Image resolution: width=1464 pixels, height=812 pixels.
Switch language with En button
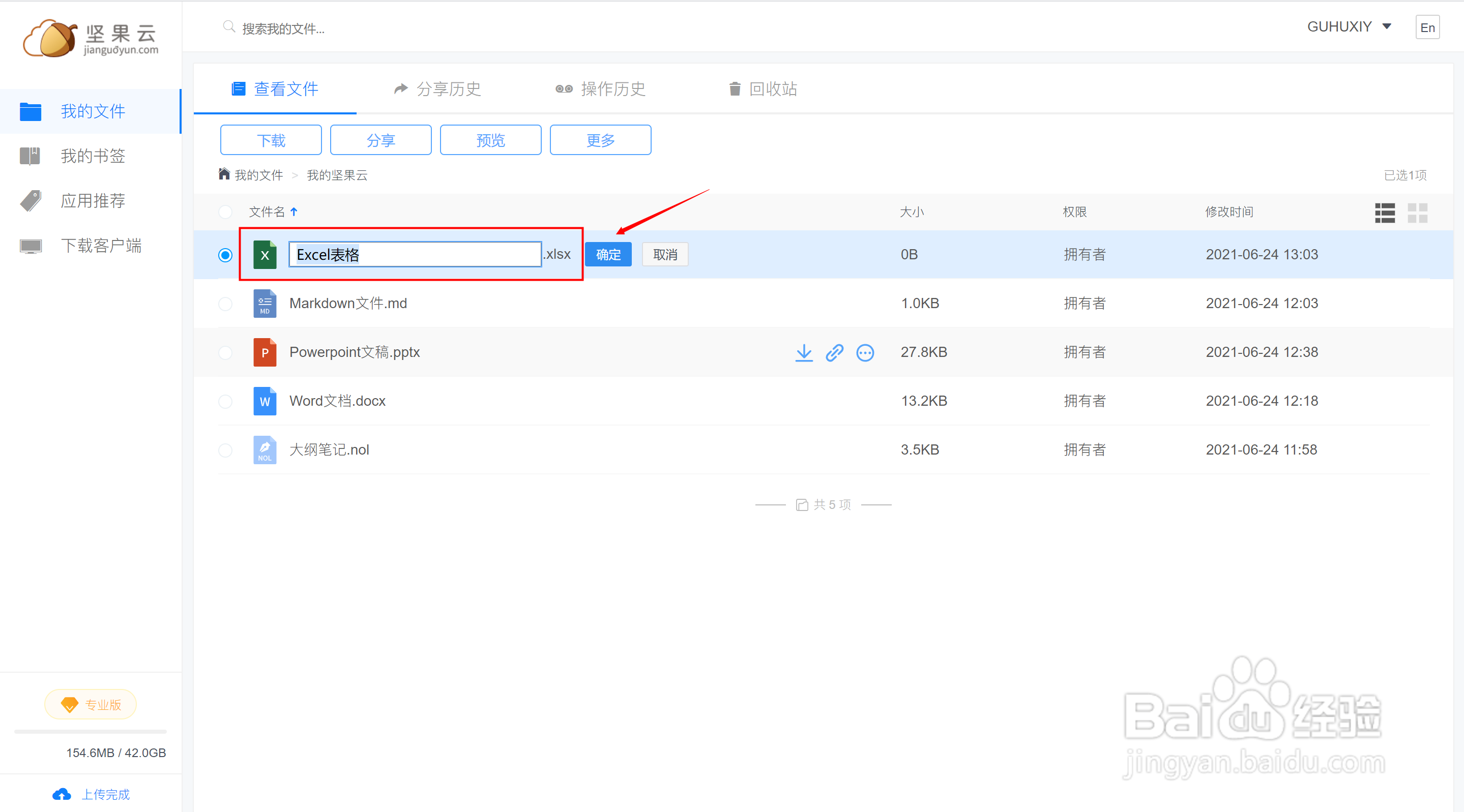pos(1427,27)
